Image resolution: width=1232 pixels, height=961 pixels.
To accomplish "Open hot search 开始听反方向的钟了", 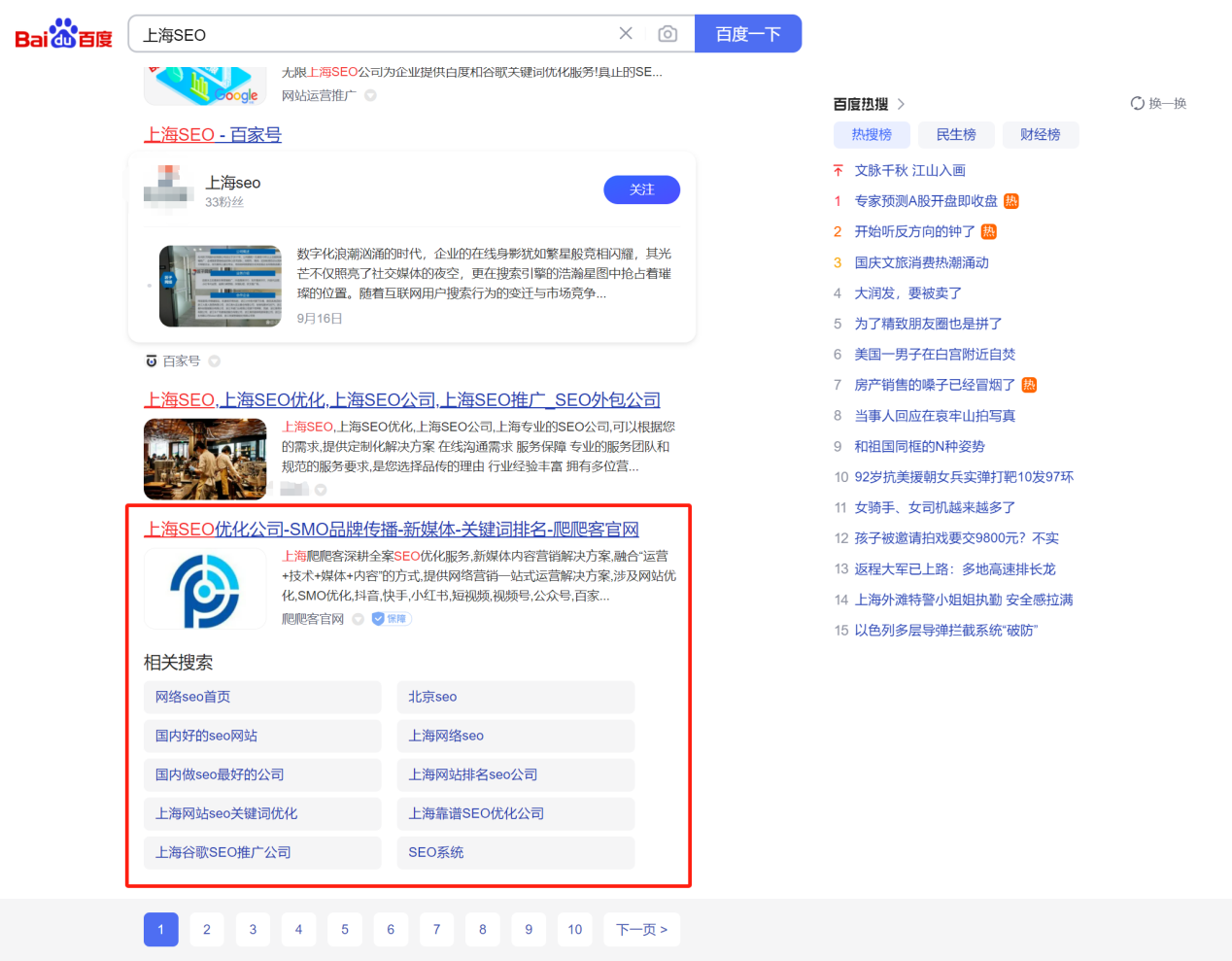I will tap(914, 232).
